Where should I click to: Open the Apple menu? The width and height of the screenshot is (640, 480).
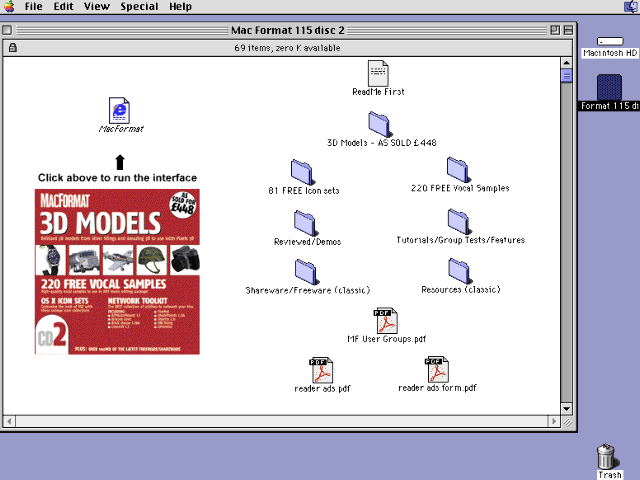9,7
